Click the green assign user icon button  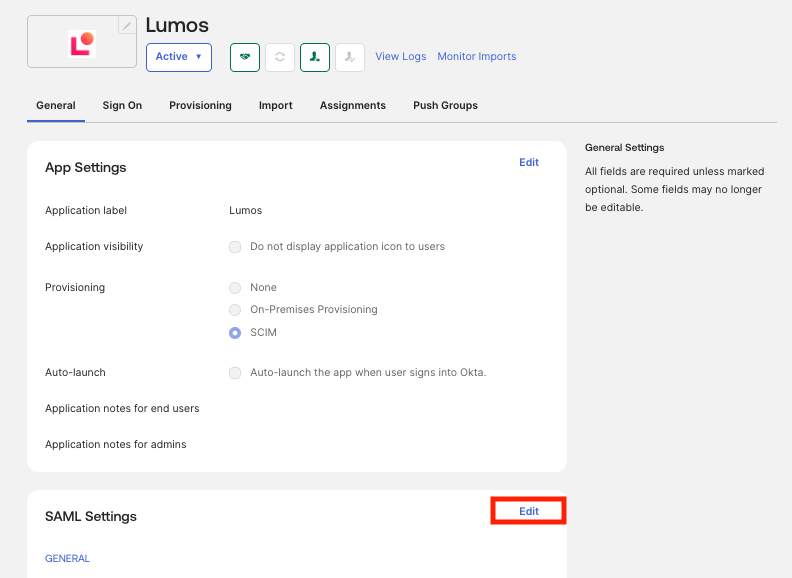[x=315, y=57]
